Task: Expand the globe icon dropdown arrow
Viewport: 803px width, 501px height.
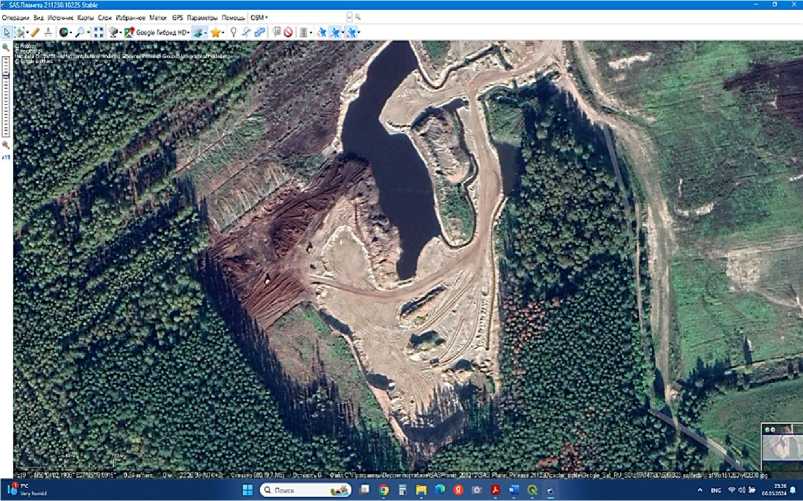Action: coord(72,32)
